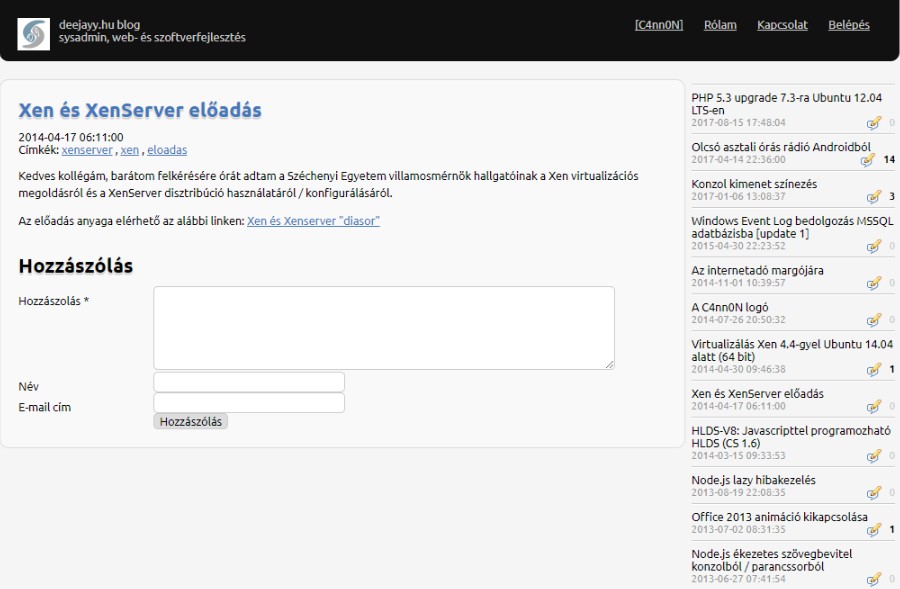Click comment icon for Office 2013 animáció post

click(x=874, y=529)
